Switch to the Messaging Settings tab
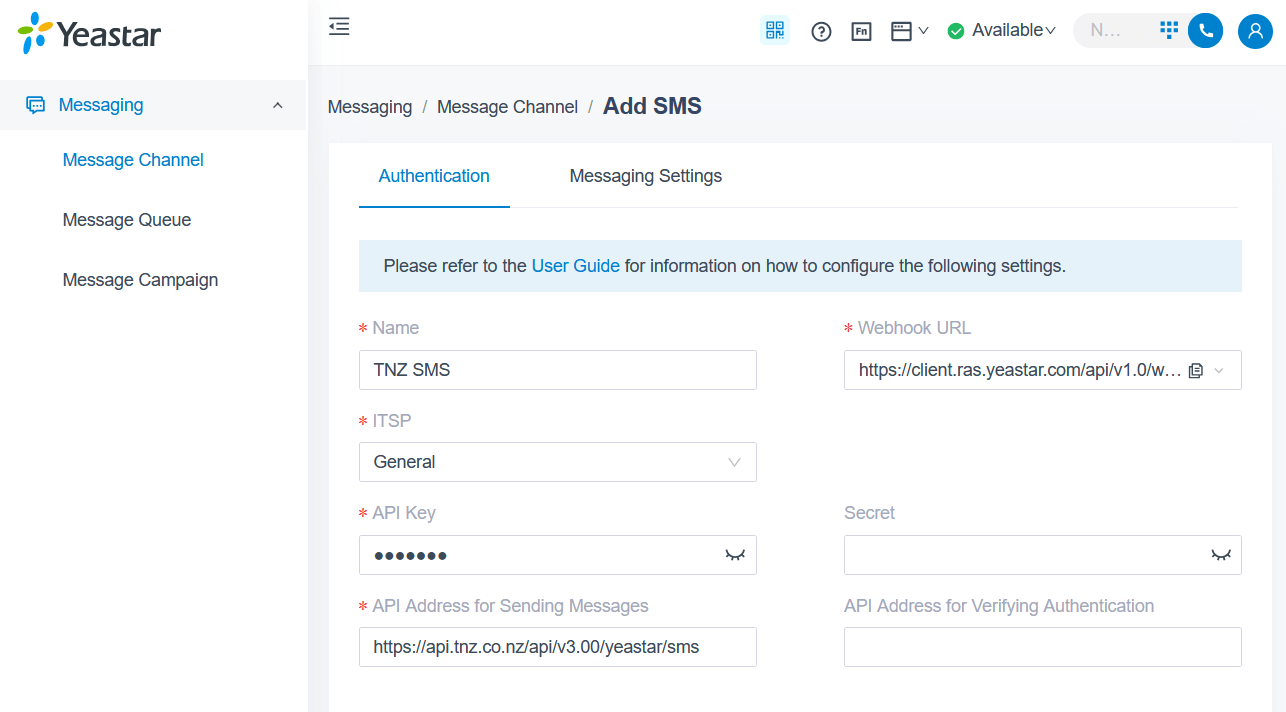 tap(645, 176)
